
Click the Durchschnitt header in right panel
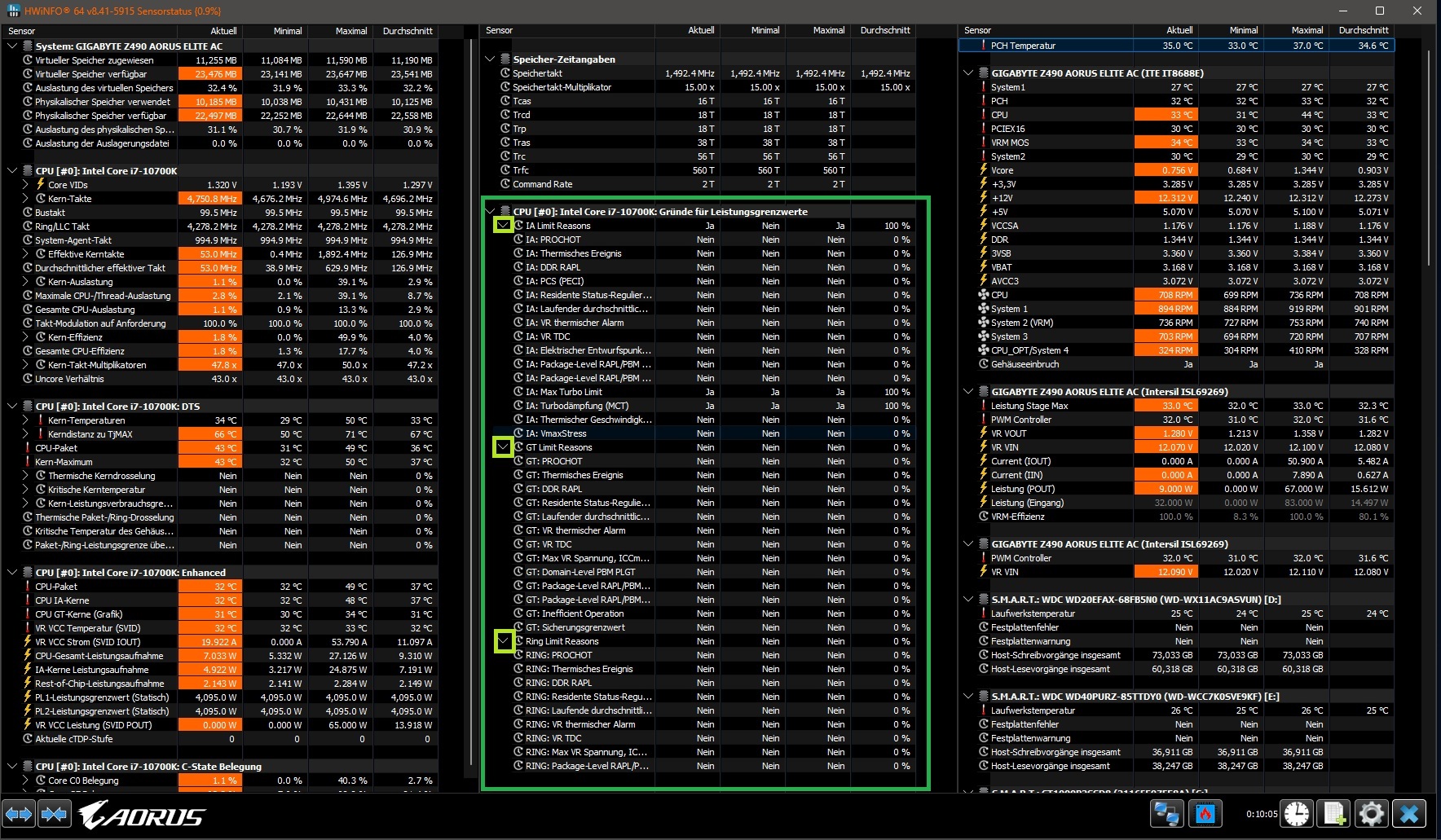tap(1363, 30)
